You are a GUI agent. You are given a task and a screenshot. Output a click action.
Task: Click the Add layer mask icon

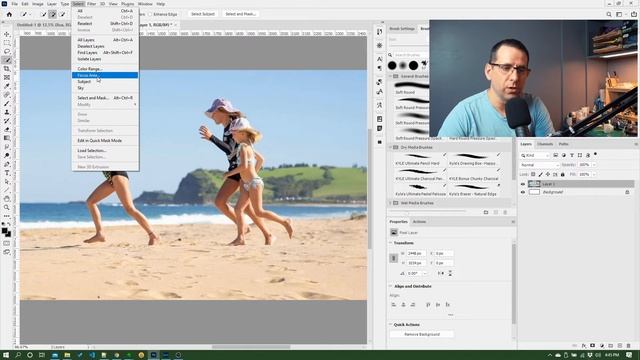pyautogui.click(x=593, y=346)
